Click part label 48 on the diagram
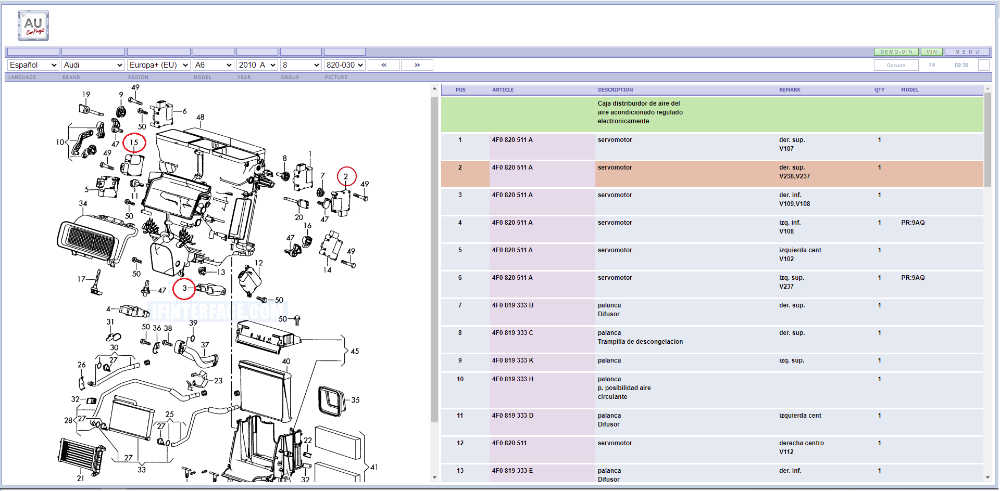Image resolution: width=1000 pixels, height=491 pixels. click(x=200, y=117)
